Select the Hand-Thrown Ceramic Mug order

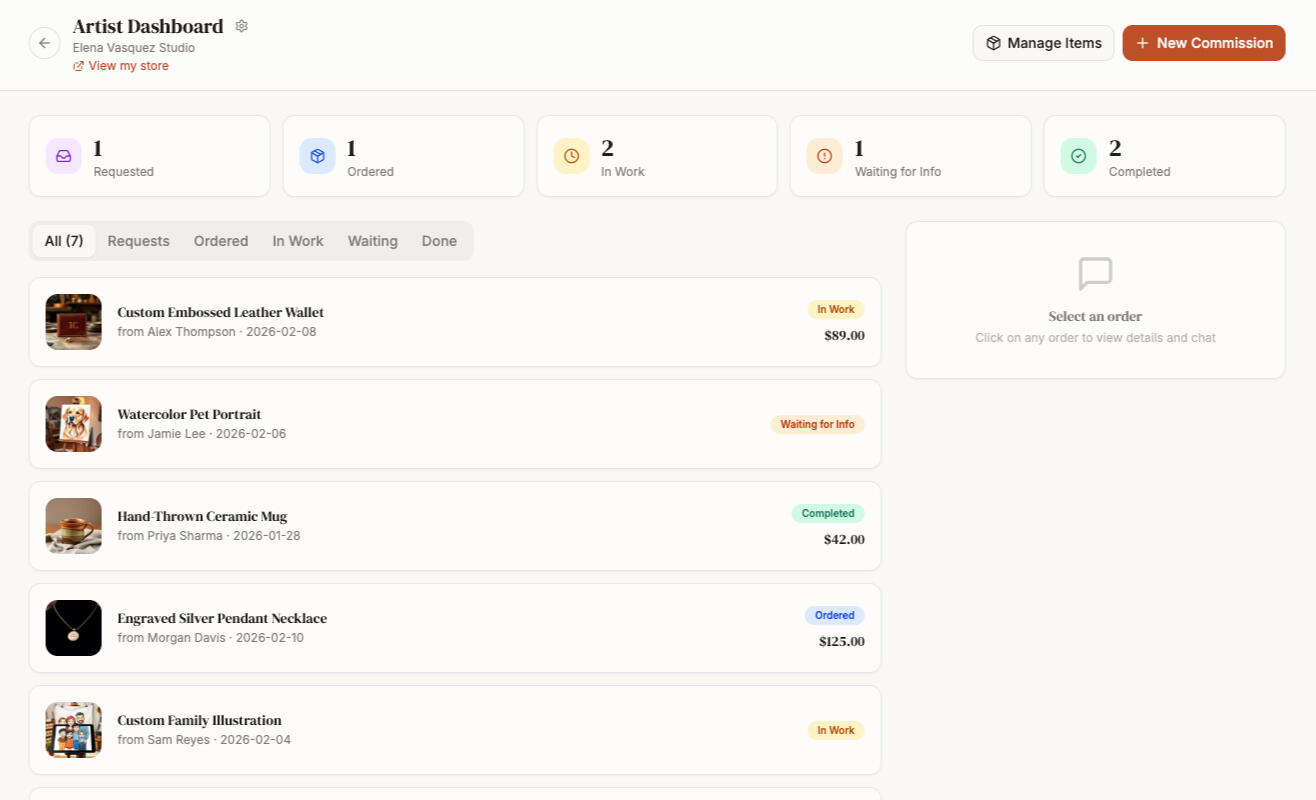point(455,526)
